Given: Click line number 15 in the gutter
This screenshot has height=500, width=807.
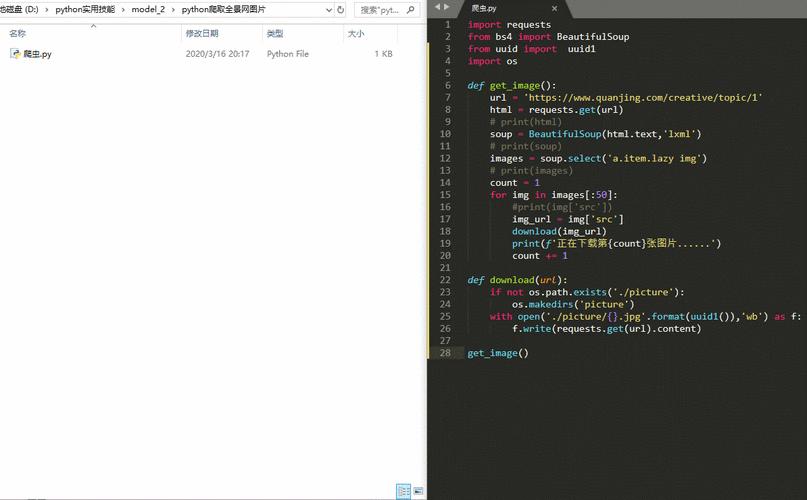Looking at the screenshot, I should 445,195.
